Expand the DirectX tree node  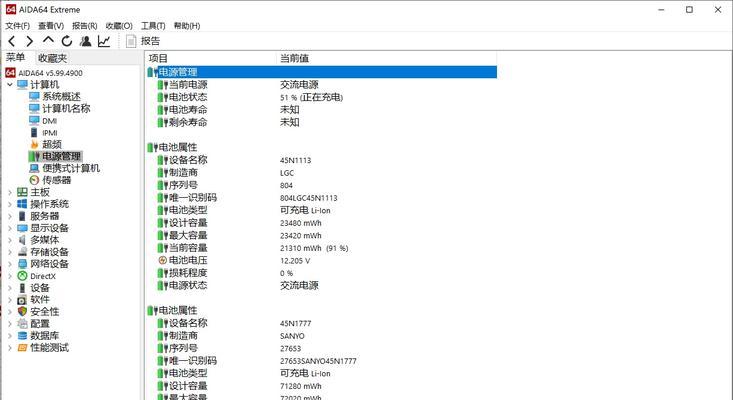(10, 276)
